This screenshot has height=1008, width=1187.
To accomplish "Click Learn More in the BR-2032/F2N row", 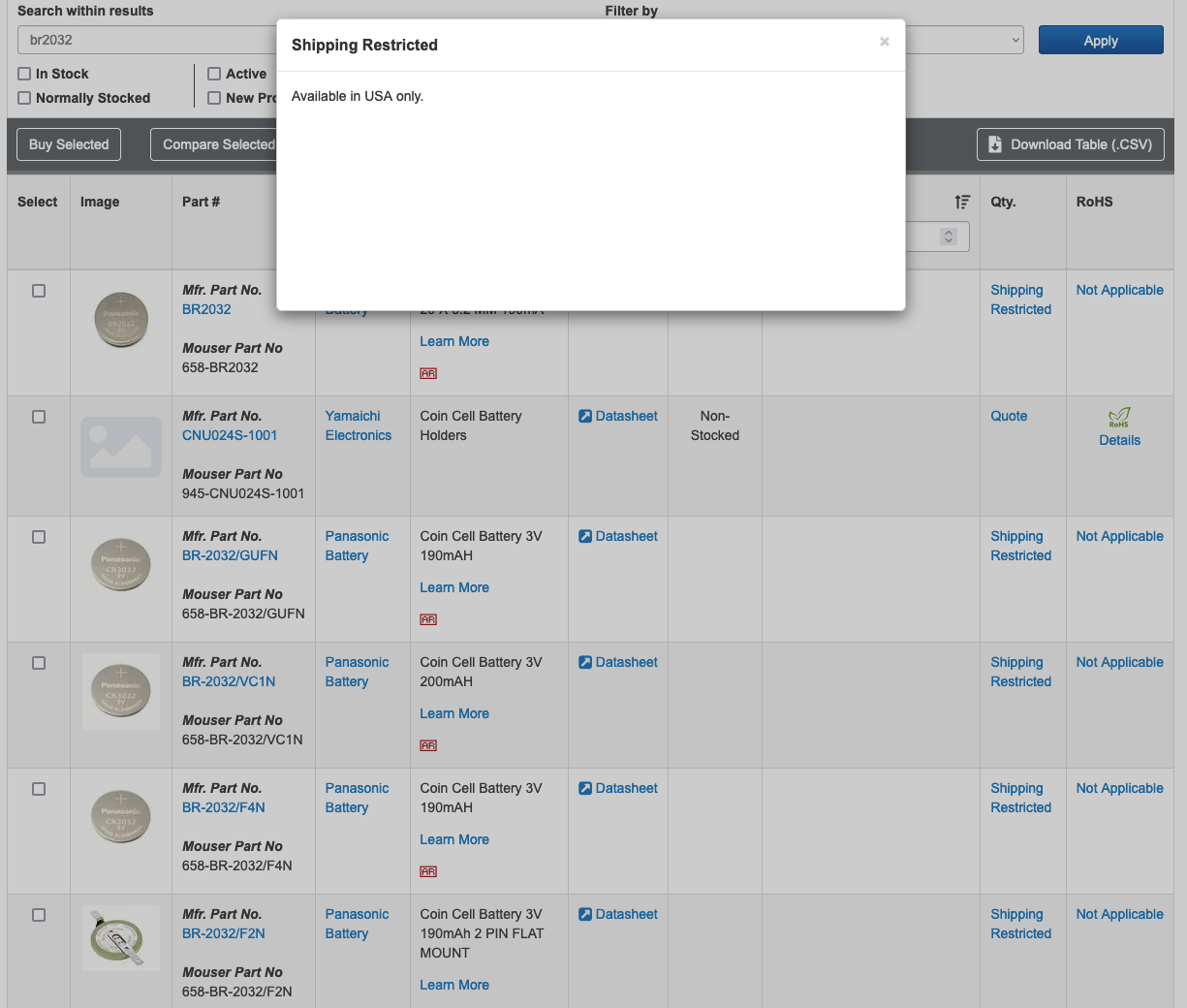I will coord(454,985).
